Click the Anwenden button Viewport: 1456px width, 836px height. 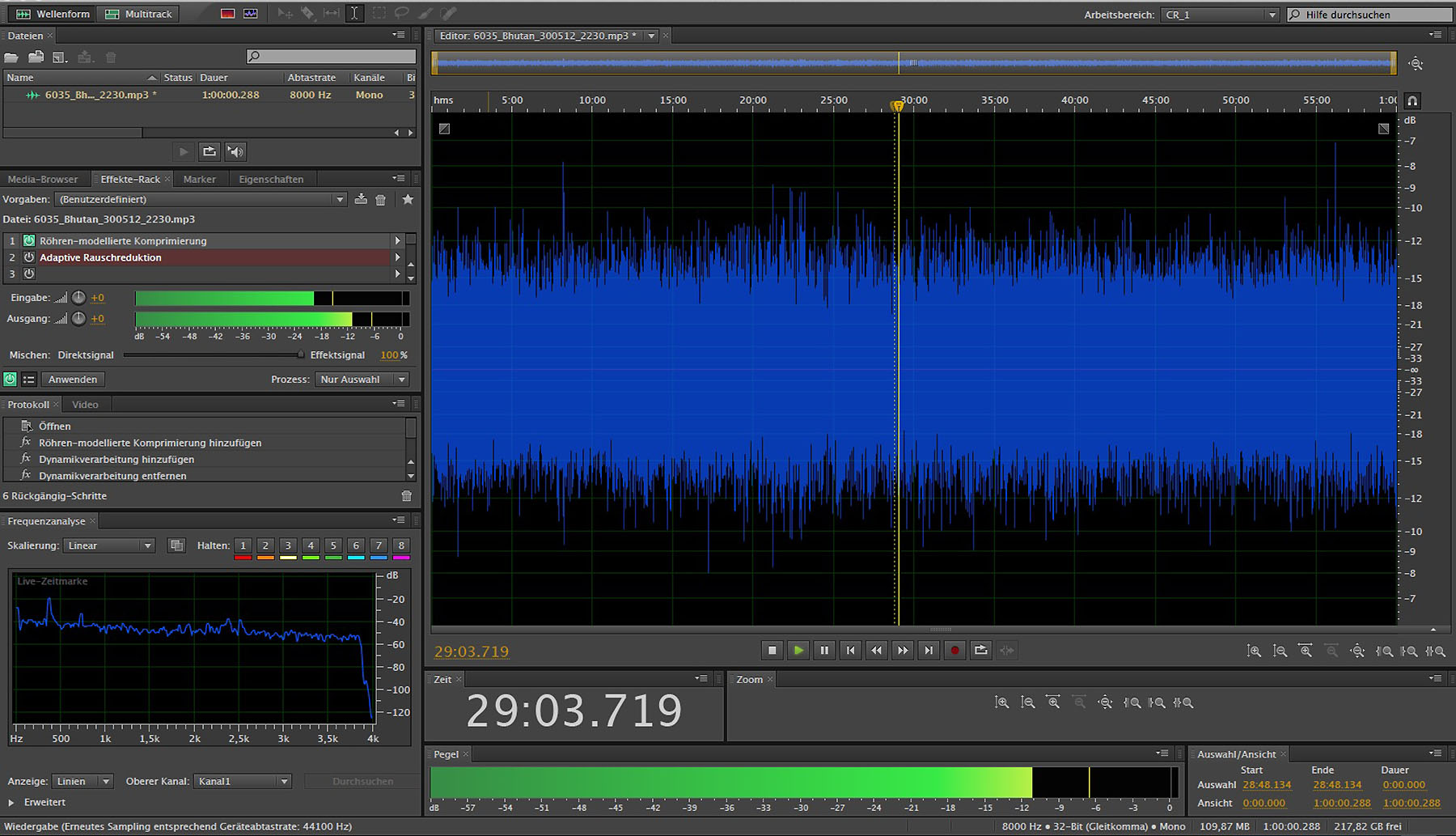[73, 379]
